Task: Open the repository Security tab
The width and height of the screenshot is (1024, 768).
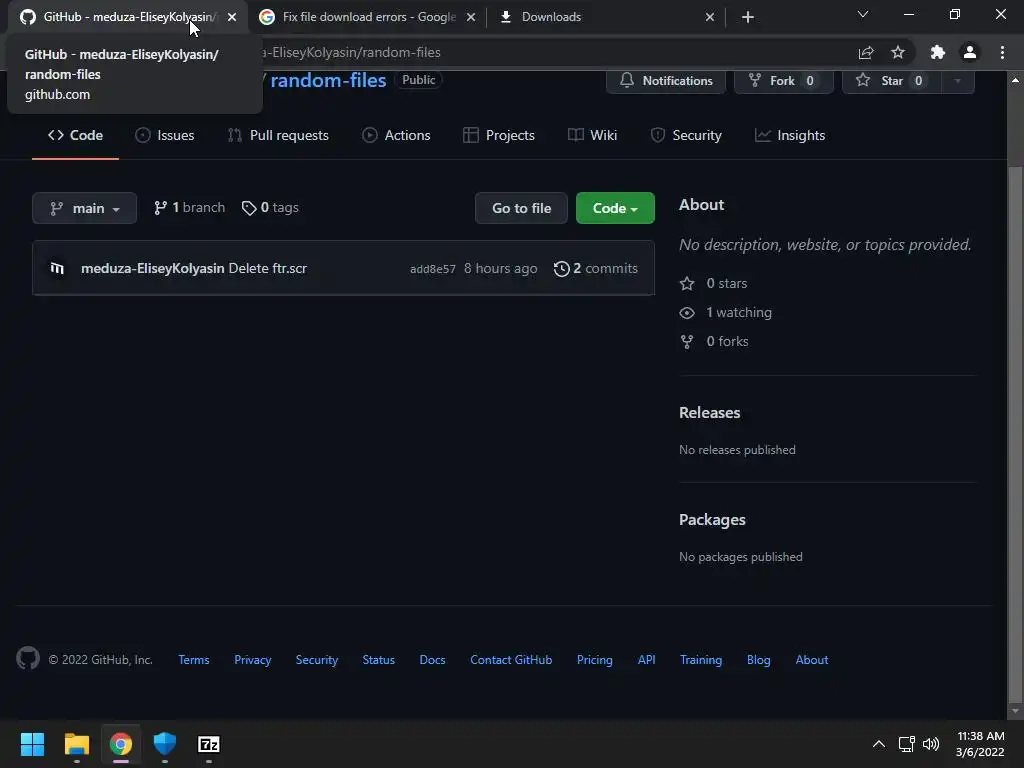Action: 686,135
